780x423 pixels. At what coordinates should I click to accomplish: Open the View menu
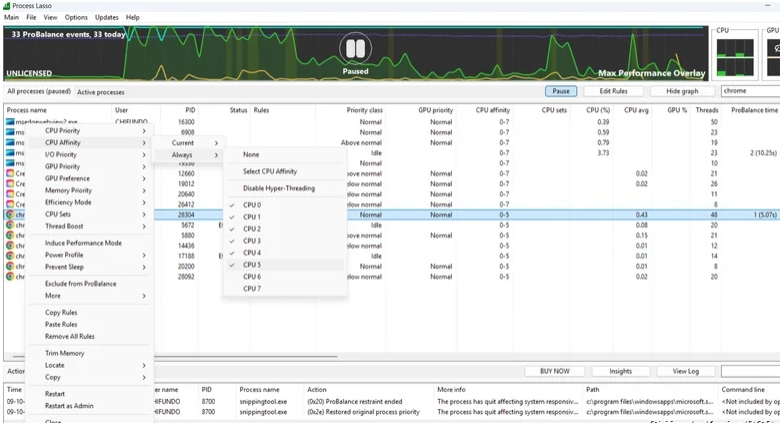[x=50, y=17]
